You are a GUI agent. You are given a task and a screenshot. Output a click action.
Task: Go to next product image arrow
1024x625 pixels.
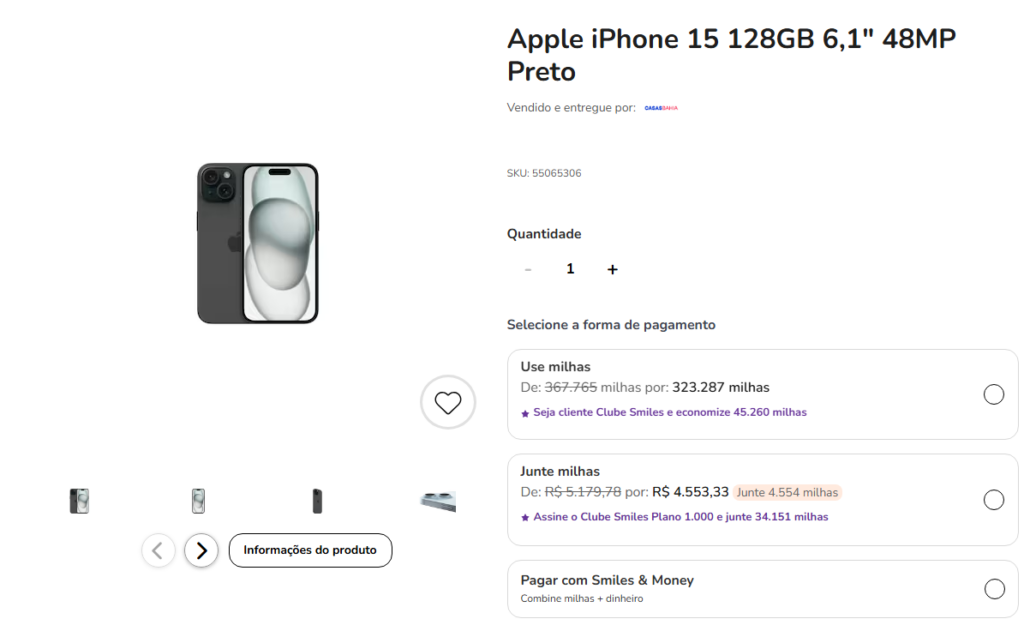coord(201,550)
